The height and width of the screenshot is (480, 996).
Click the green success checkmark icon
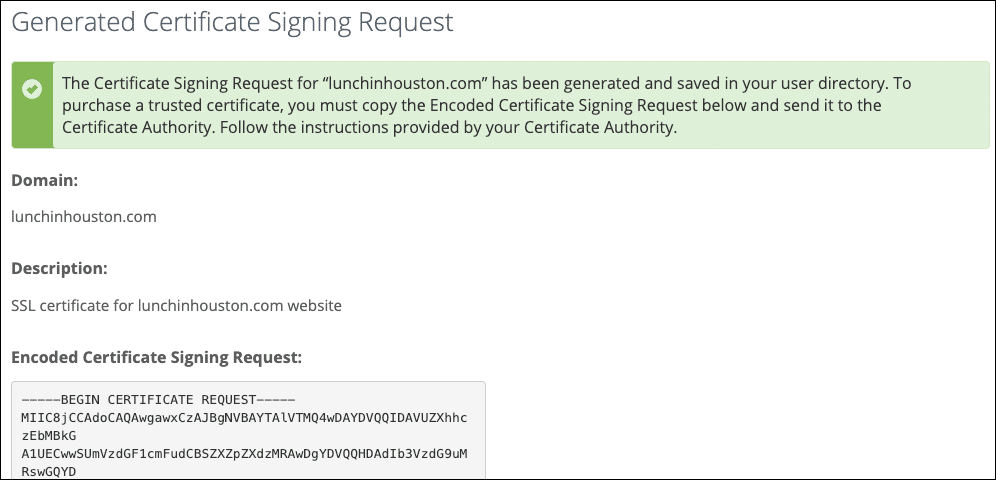coord(32,90)
